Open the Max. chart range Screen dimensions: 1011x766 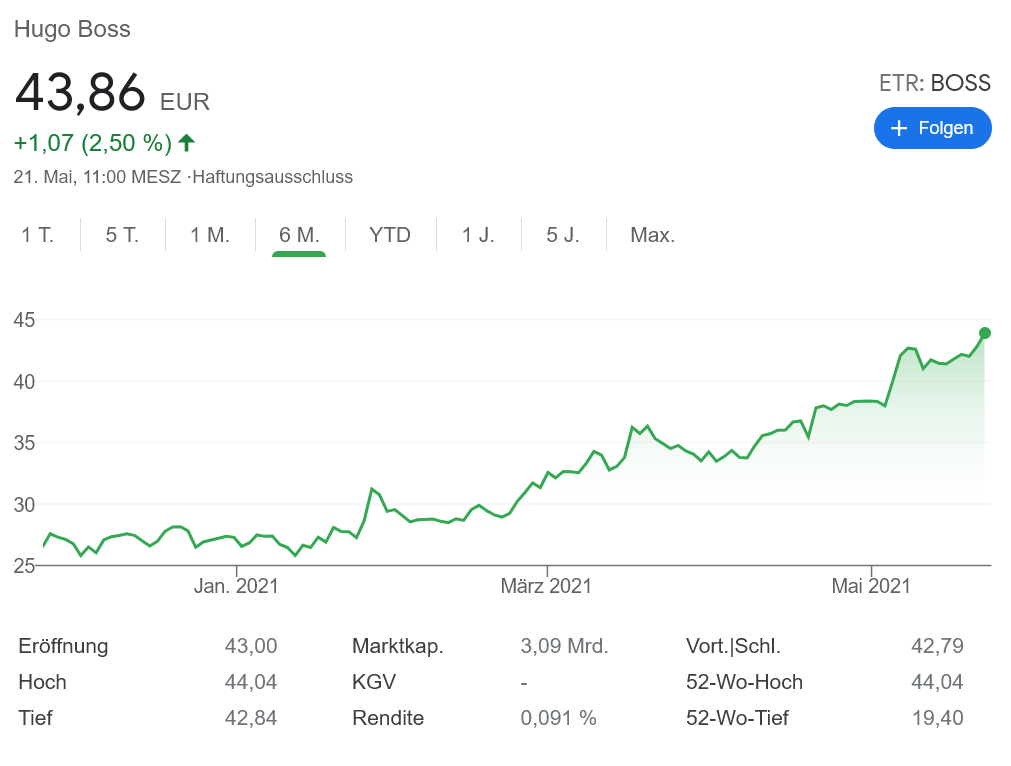click(653, 235)
